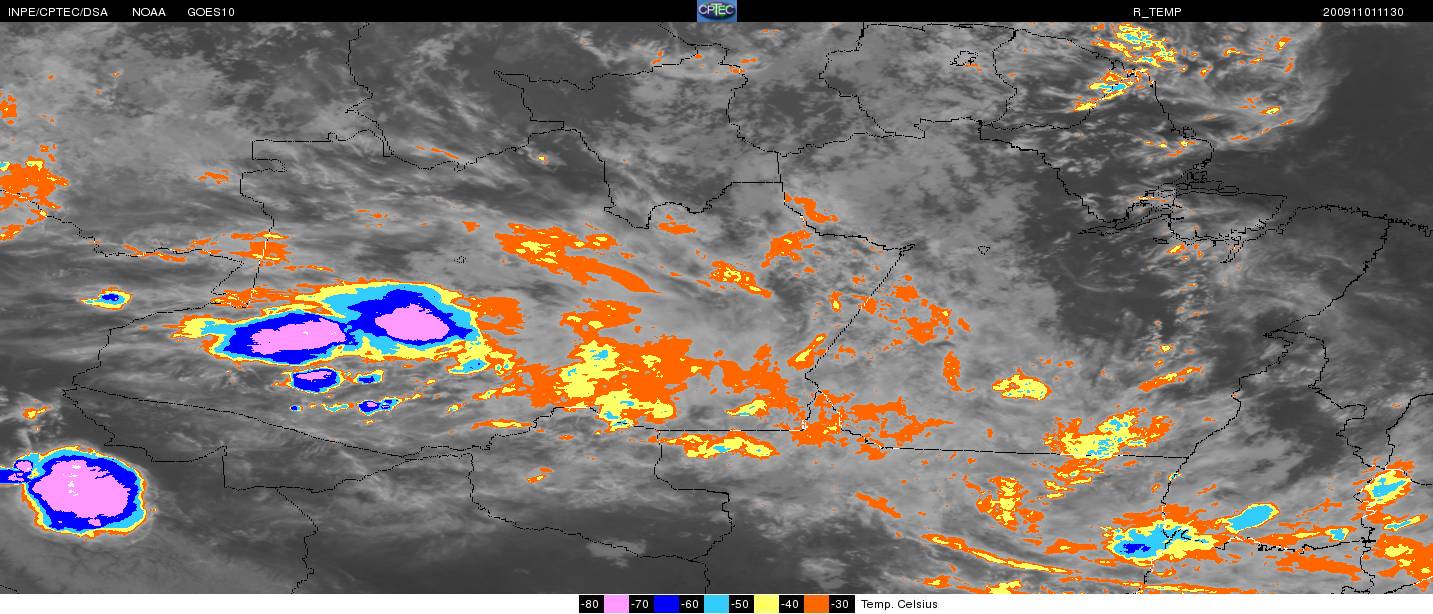Click the orange legend swatch after -40
The height and width of the screenshot is (614, 1433).
point(816,604)
